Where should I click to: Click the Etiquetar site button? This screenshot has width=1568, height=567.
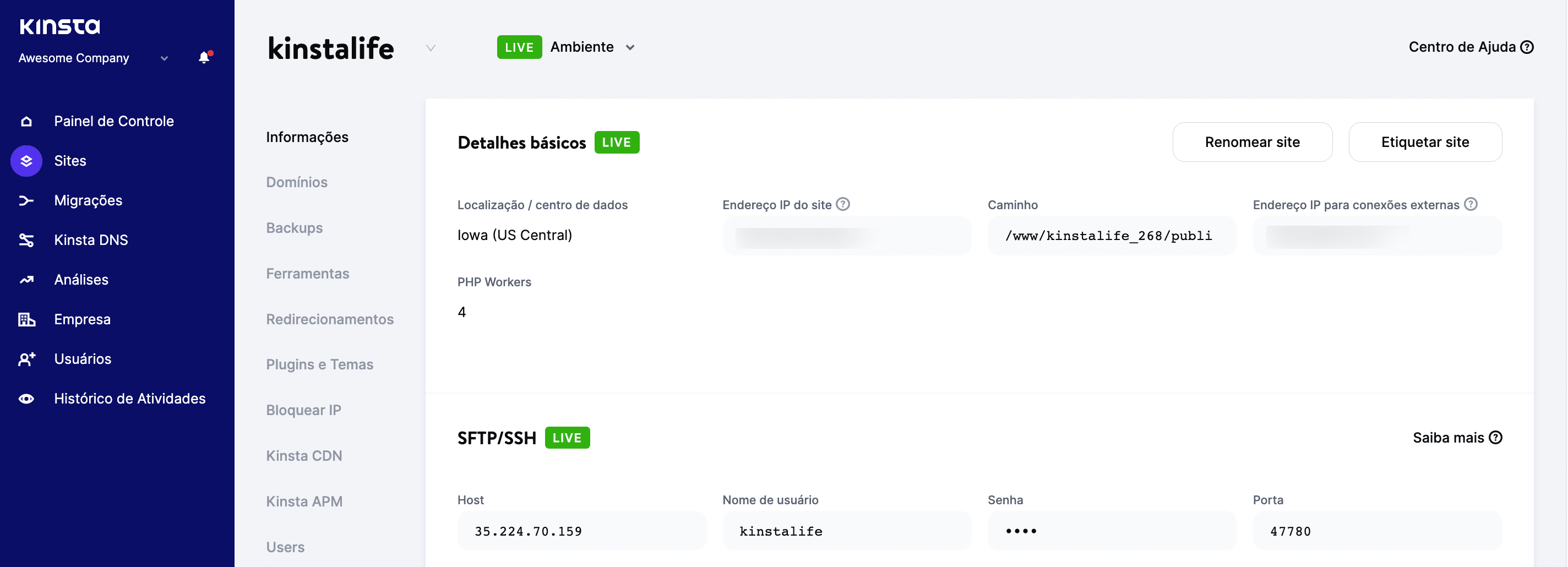point(1425,142)
